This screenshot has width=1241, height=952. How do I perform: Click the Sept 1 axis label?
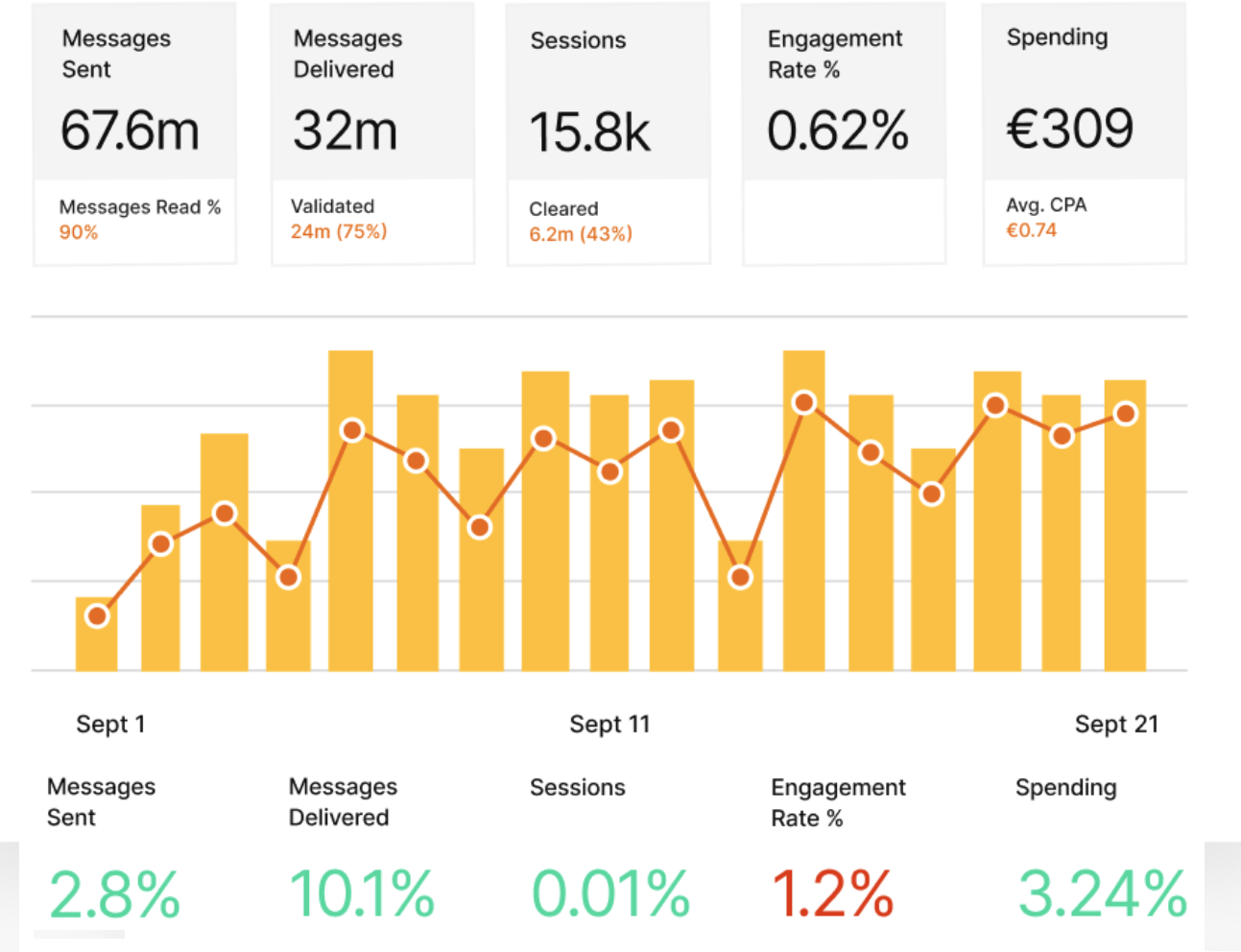[110, 725]
